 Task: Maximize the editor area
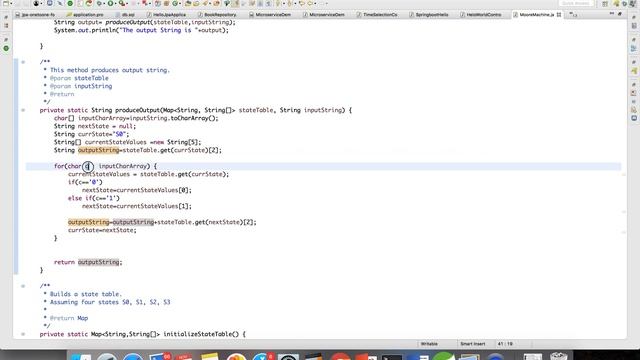pos(620,14)
